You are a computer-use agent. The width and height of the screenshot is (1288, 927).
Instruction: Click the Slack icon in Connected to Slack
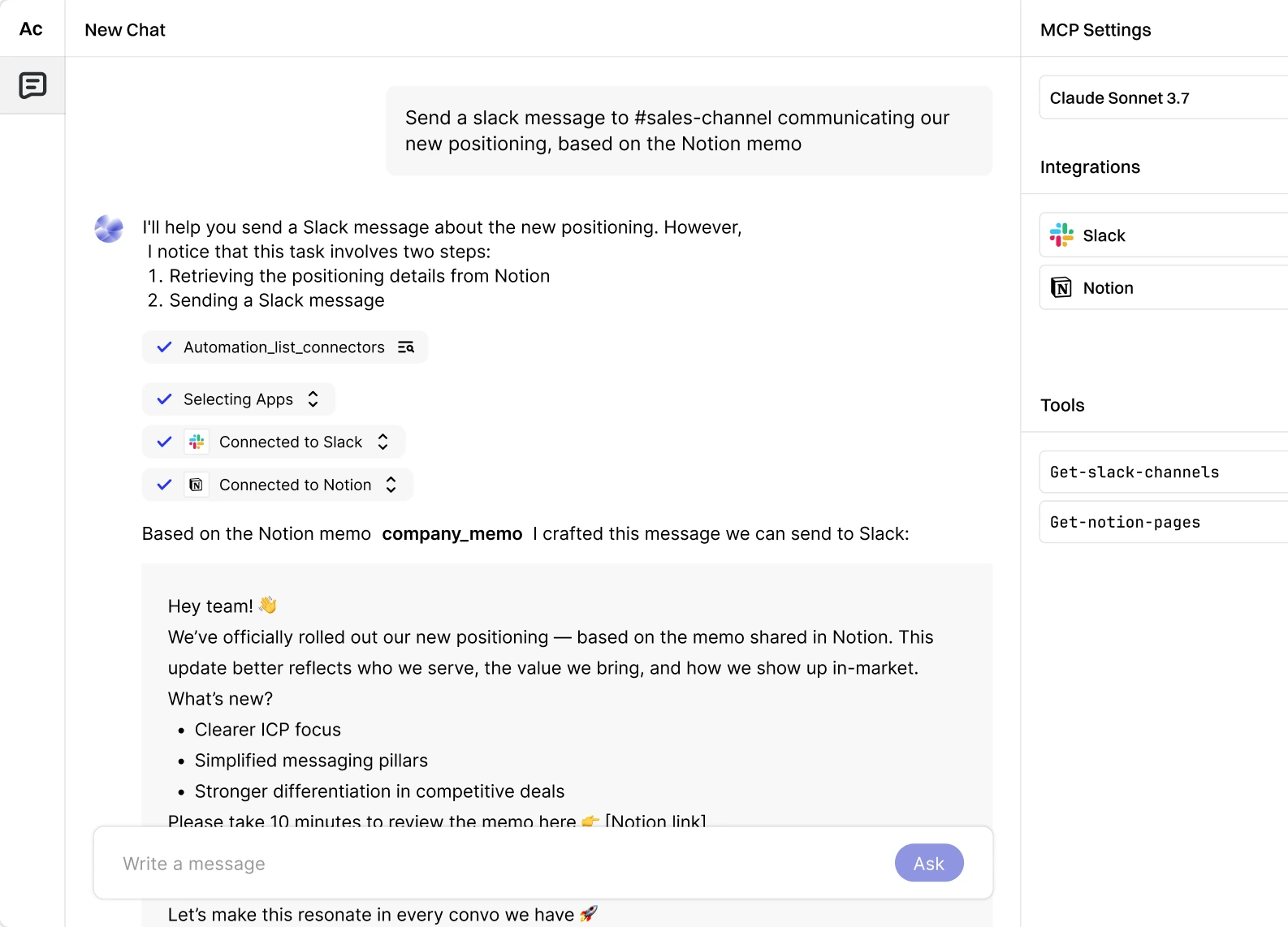tap(197, 442)
